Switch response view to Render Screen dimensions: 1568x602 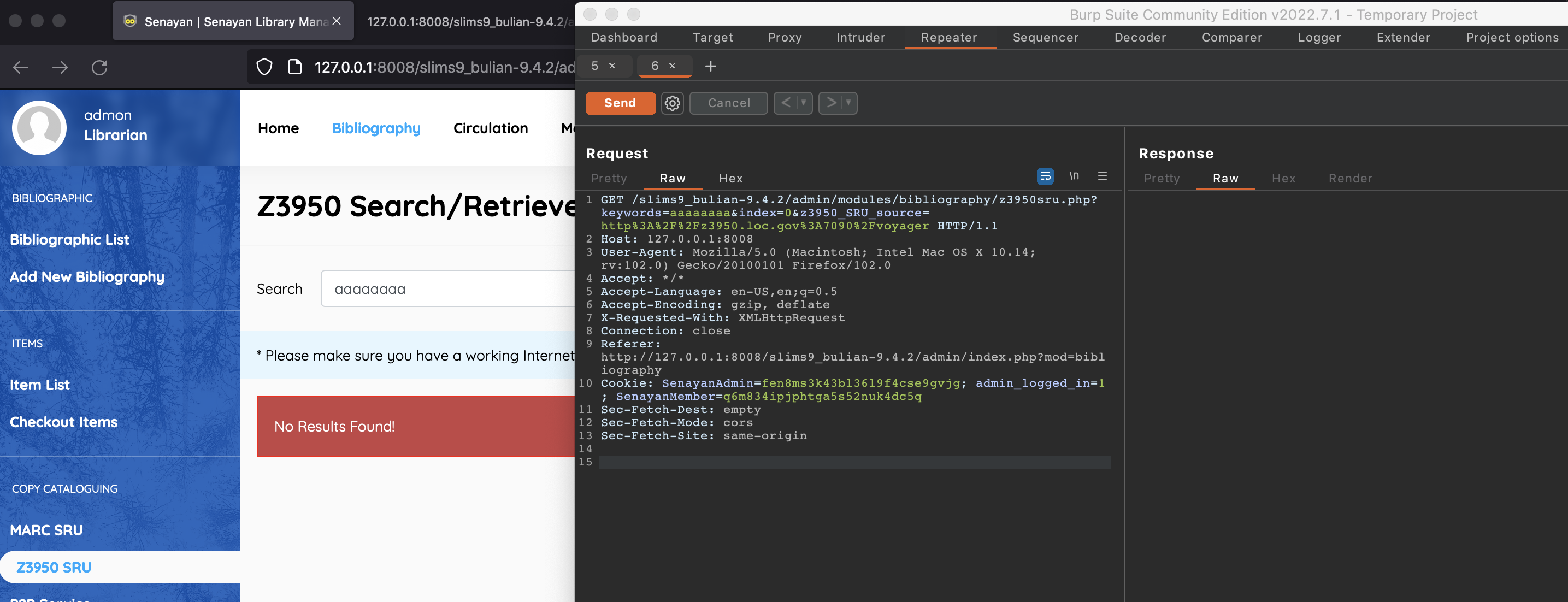(x=1350, y=178)
